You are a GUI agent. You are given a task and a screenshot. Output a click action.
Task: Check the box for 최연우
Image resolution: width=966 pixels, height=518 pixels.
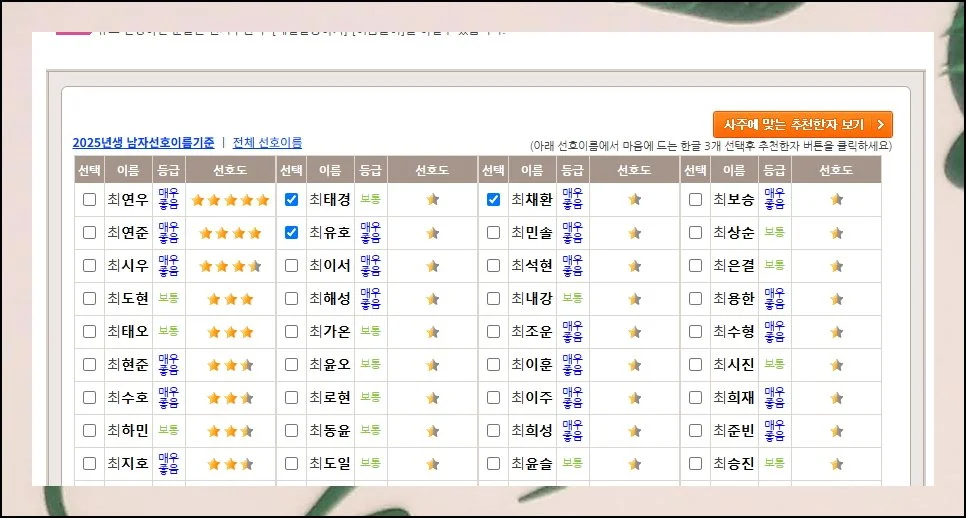coord(89,200)
